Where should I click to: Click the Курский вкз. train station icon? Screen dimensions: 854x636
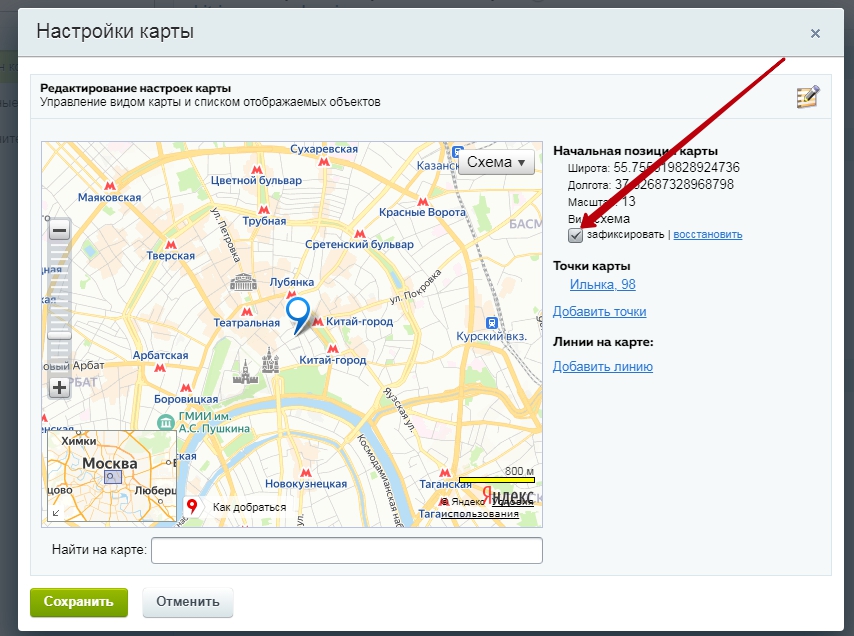[491, 322]
